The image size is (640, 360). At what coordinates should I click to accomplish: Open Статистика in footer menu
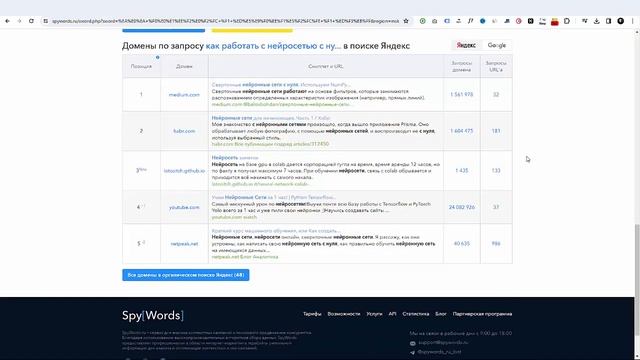[416, 314]
